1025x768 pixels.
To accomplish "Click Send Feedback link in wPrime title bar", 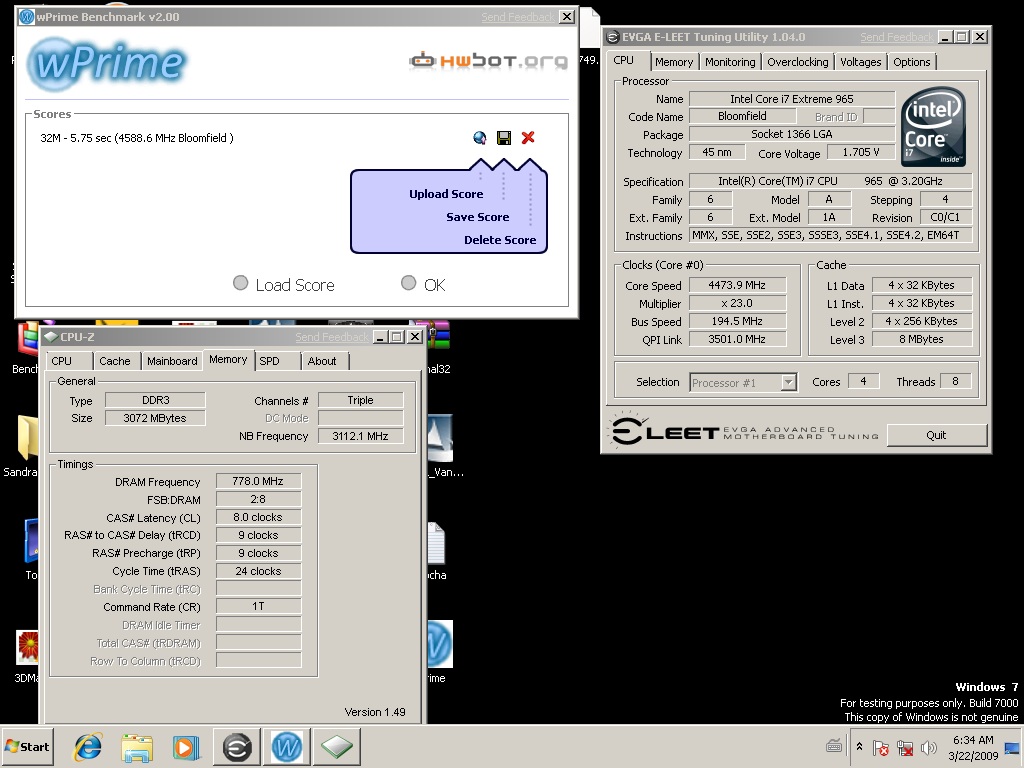I will point(518,17).
